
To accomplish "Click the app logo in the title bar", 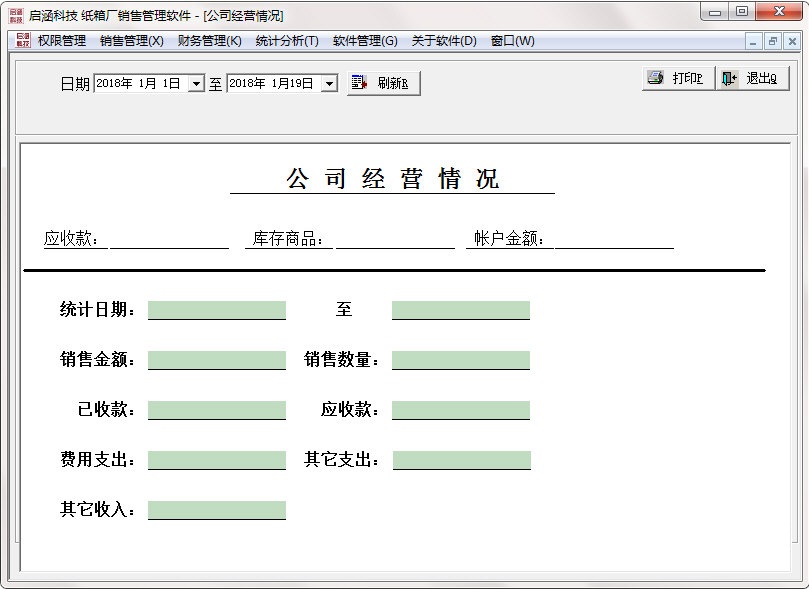I will pos(16,15).
